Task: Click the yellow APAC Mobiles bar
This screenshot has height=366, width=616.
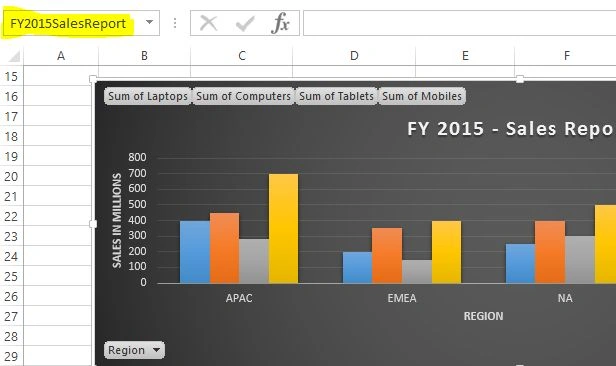Action: (283, 229)
